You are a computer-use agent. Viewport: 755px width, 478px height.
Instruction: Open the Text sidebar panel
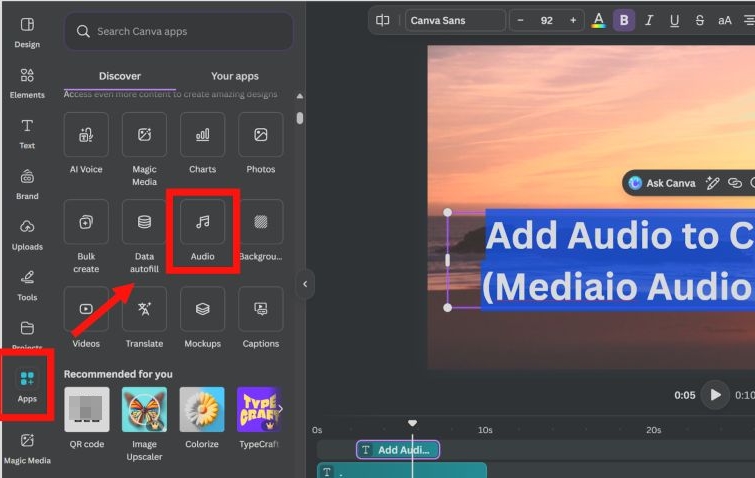pos(27,134)
